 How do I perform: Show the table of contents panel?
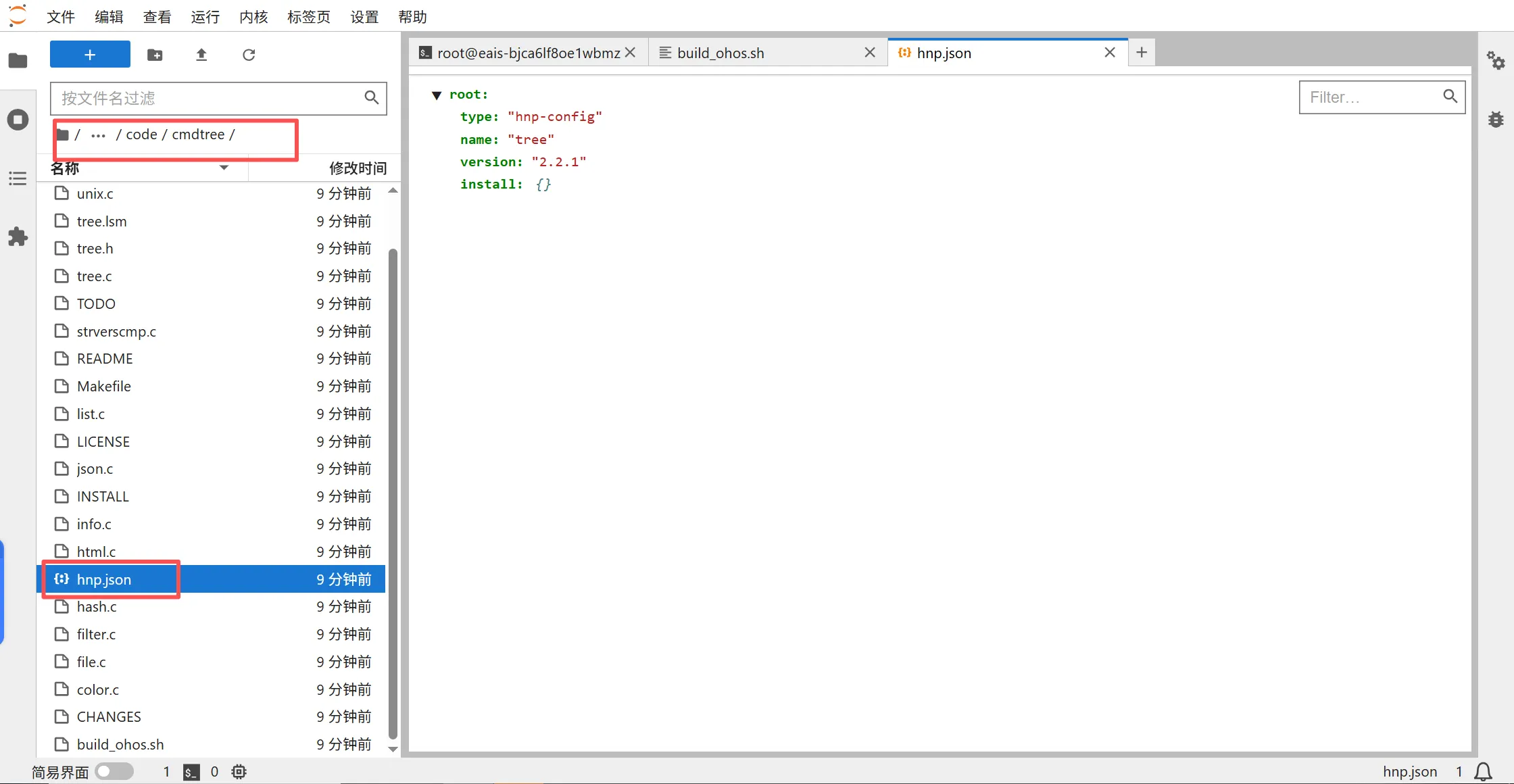(18, 178)
